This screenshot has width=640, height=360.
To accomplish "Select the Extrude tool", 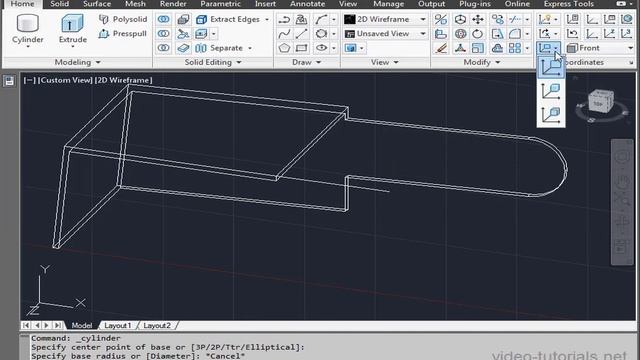I will (73, 30).
